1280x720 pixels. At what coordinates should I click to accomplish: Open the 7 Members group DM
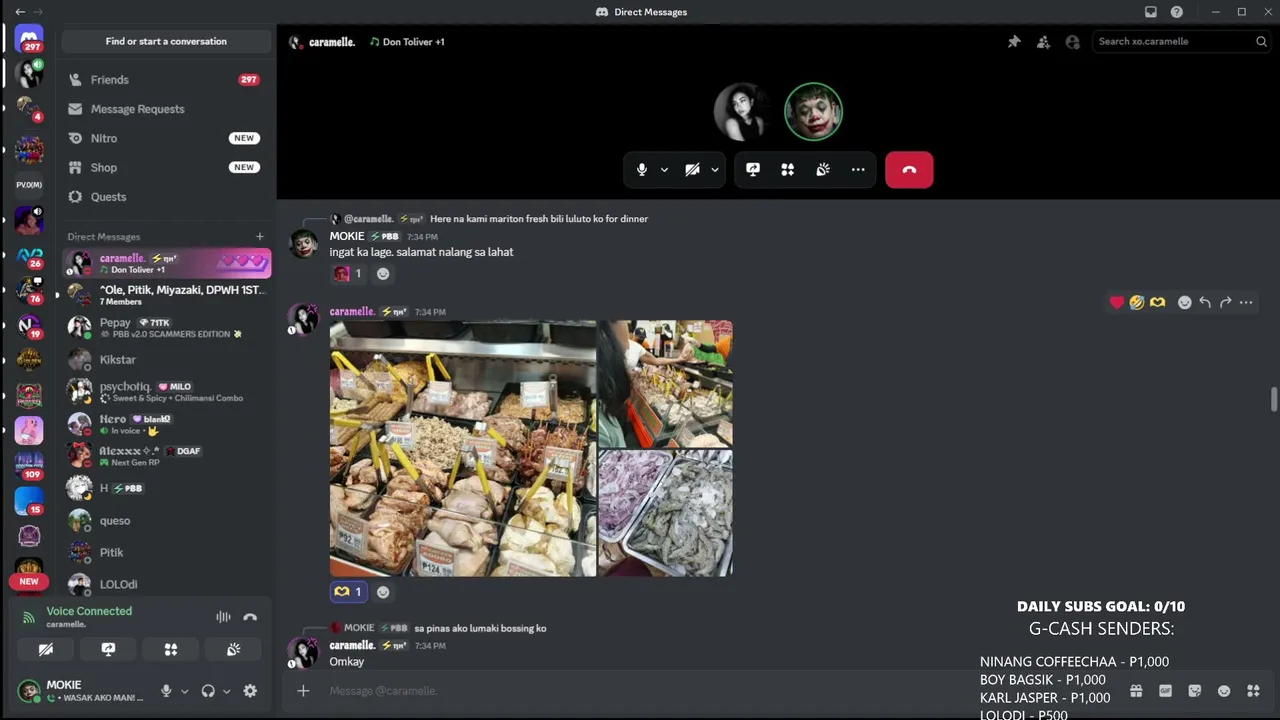click(x=166, y=295)
